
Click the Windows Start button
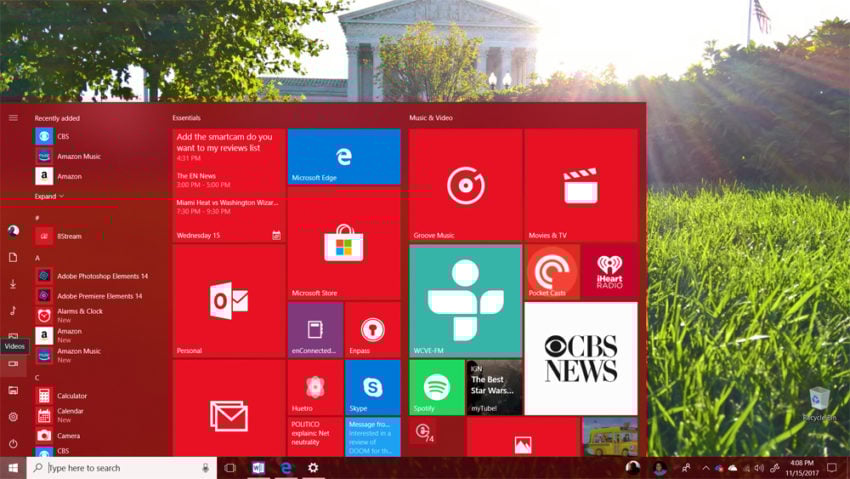click(x=13, y=468)
